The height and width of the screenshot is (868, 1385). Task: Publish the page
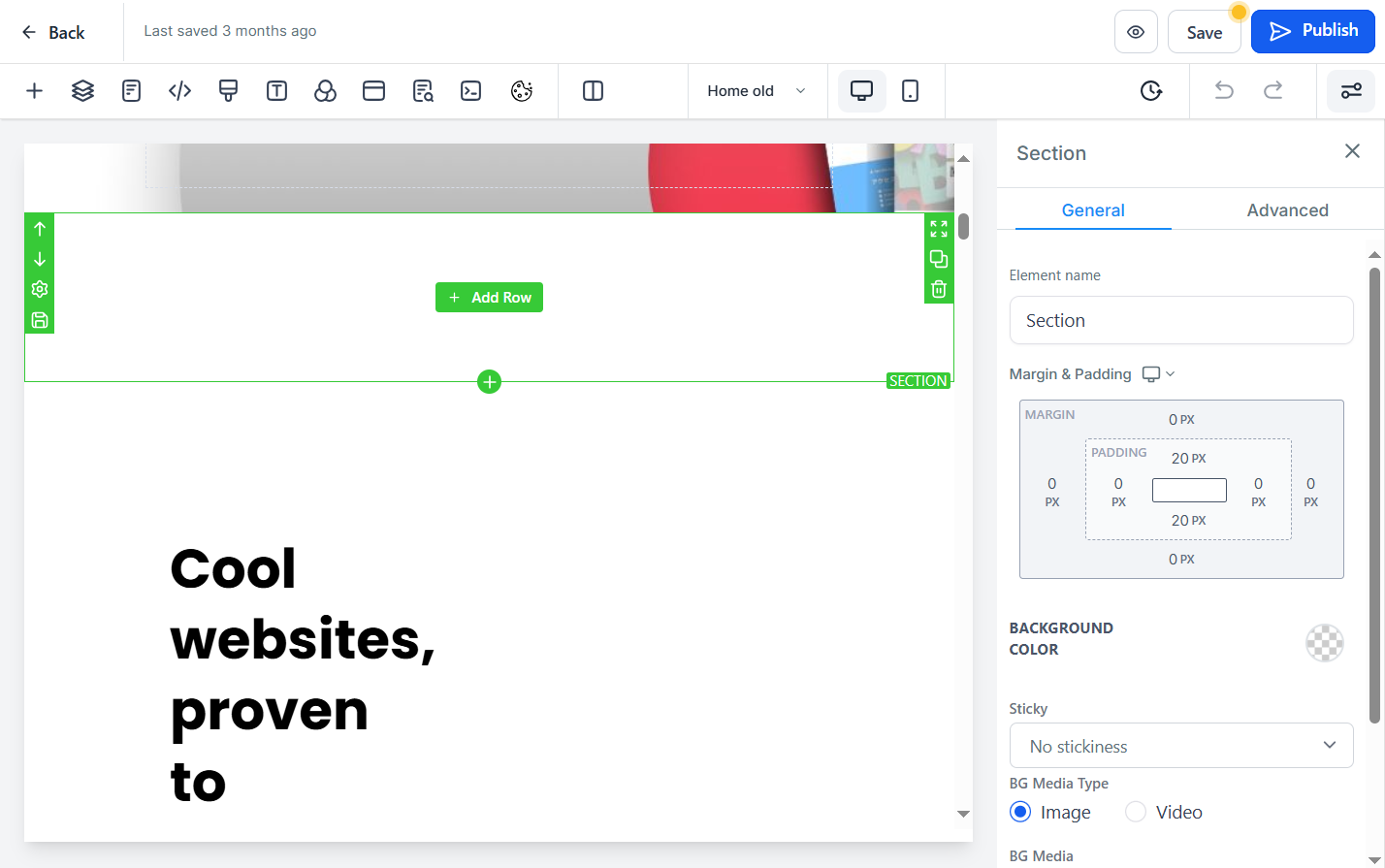(x=1313, y=31)
